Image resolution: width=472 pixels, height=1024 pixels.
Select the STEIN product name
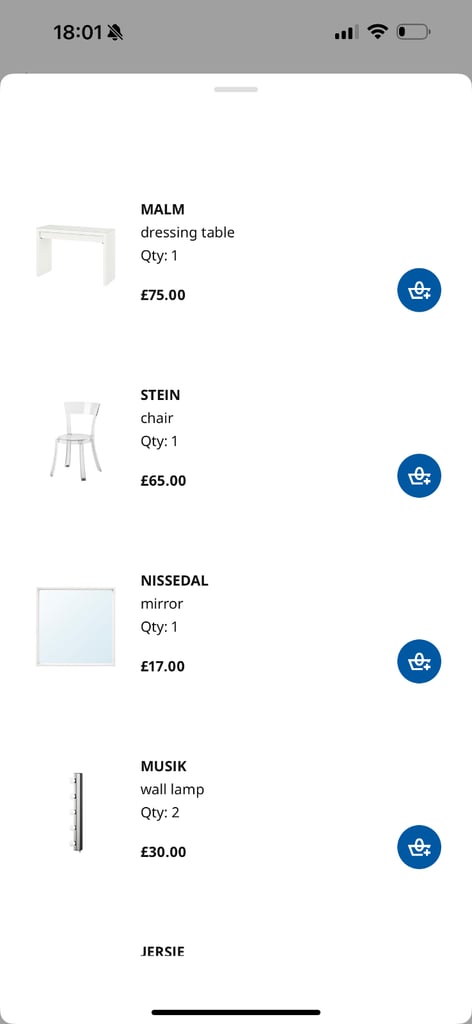click(x=160, y=395)
